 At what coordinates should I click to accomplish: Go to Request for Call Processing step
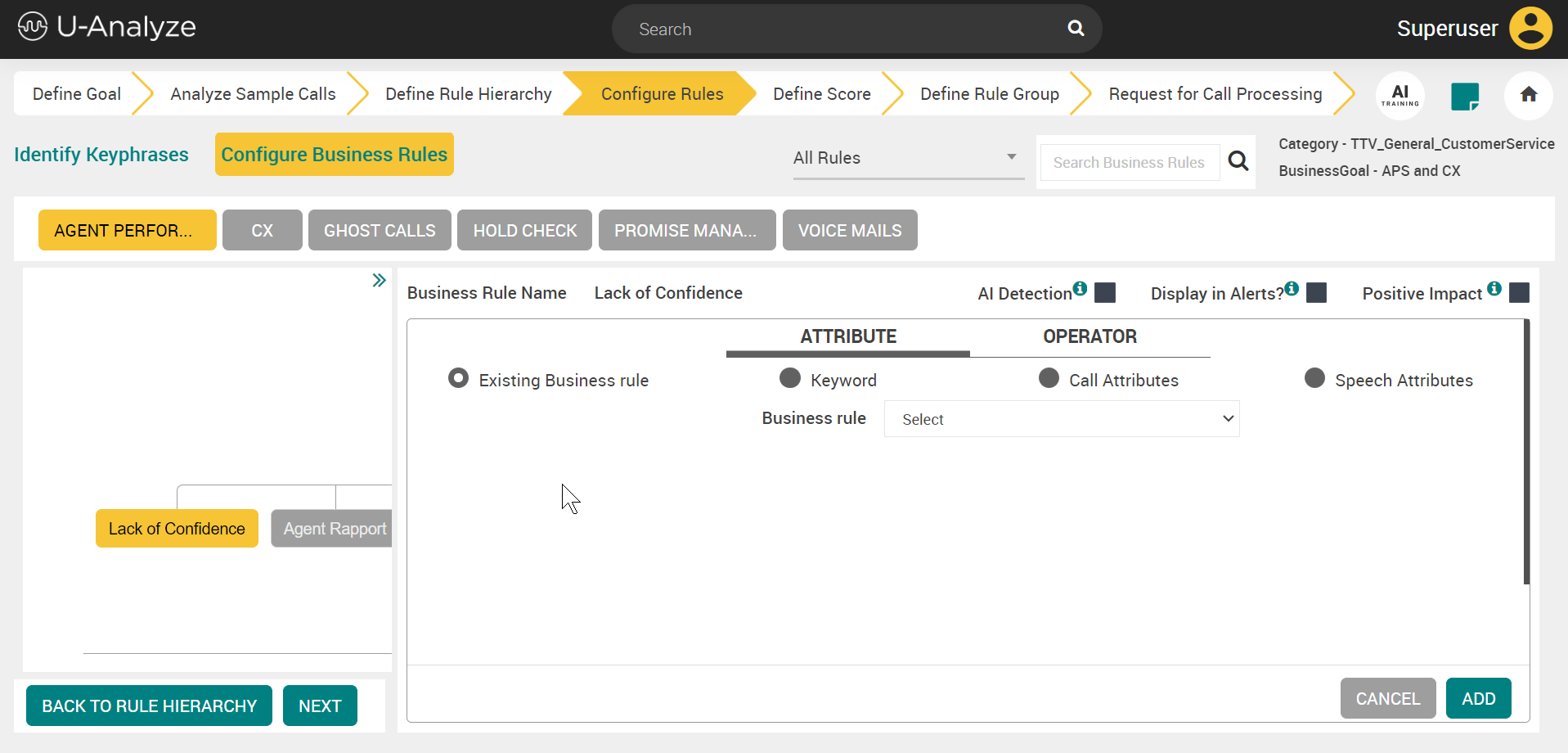(x=1215, y=94)
